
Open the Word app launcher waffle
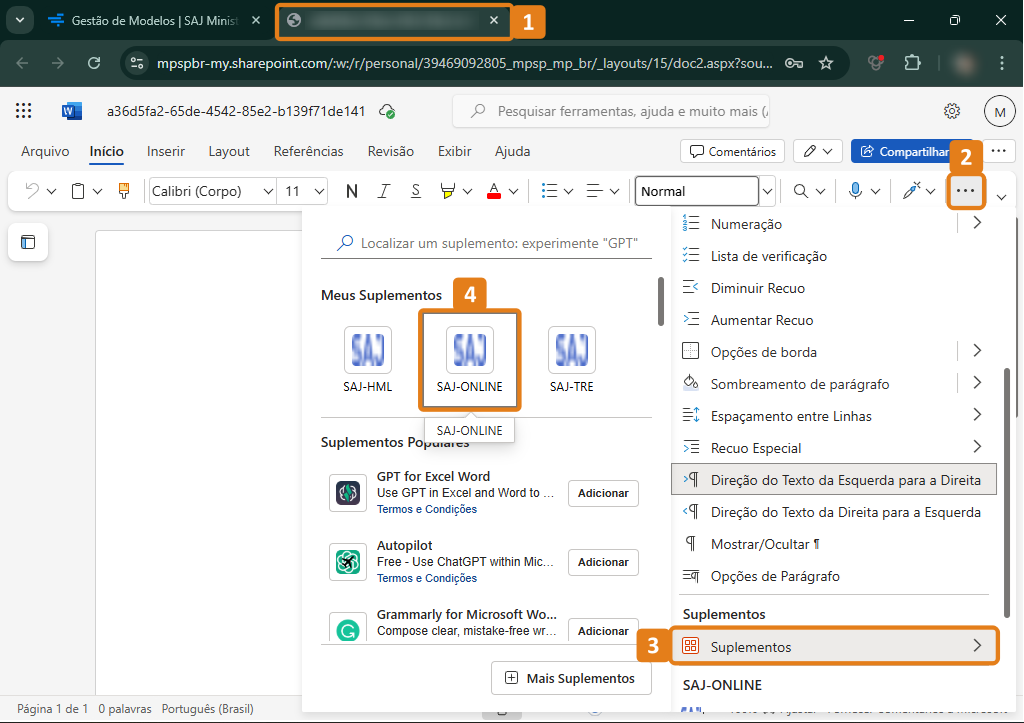pyautogui.click(x=24, y=111)
